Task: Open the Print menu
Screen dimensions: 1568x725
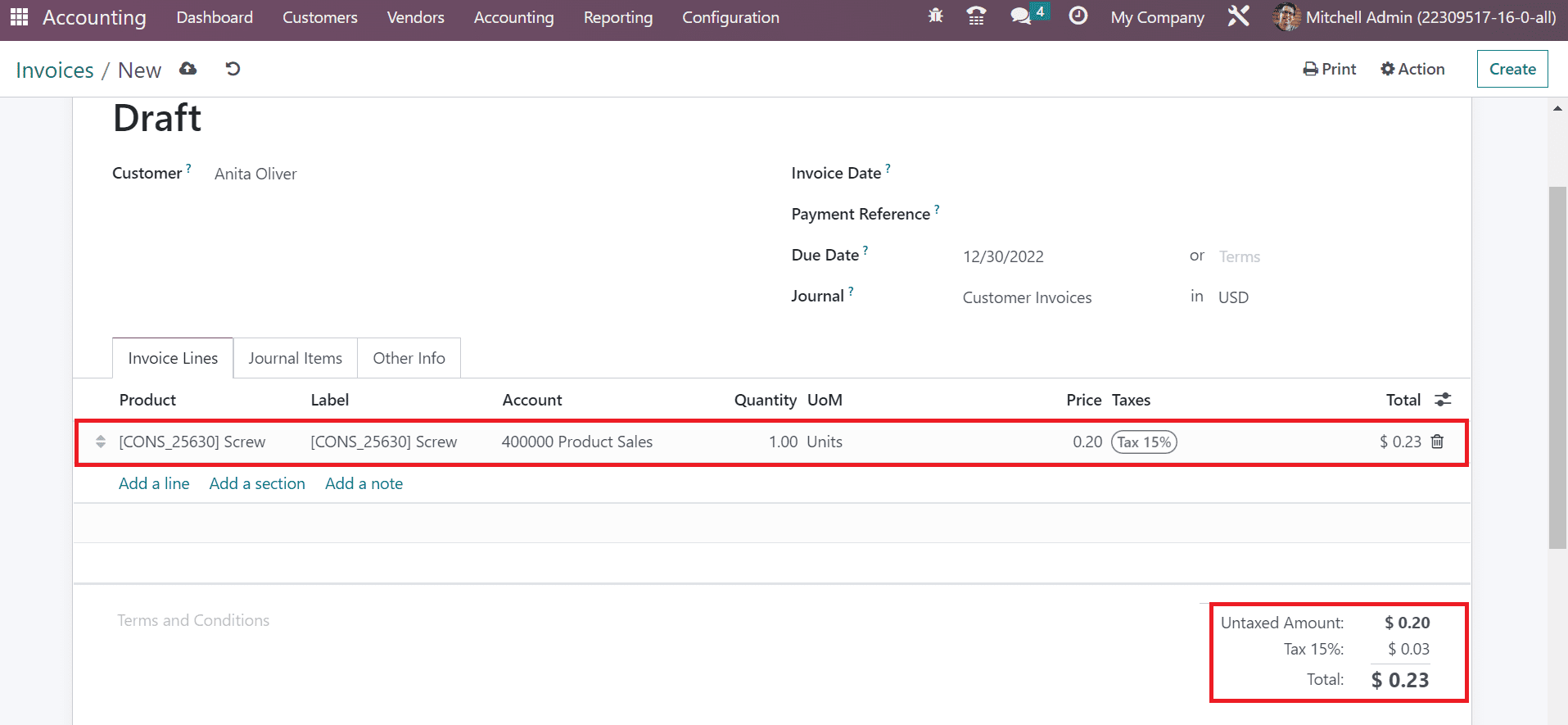Action: (1330, 69)
